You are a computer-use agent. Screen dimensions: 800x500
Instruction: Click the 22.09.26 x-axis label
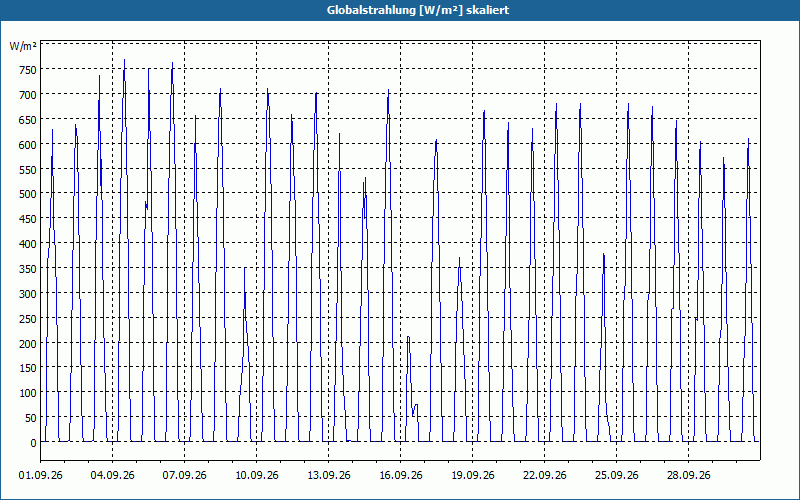pos(544,476)
